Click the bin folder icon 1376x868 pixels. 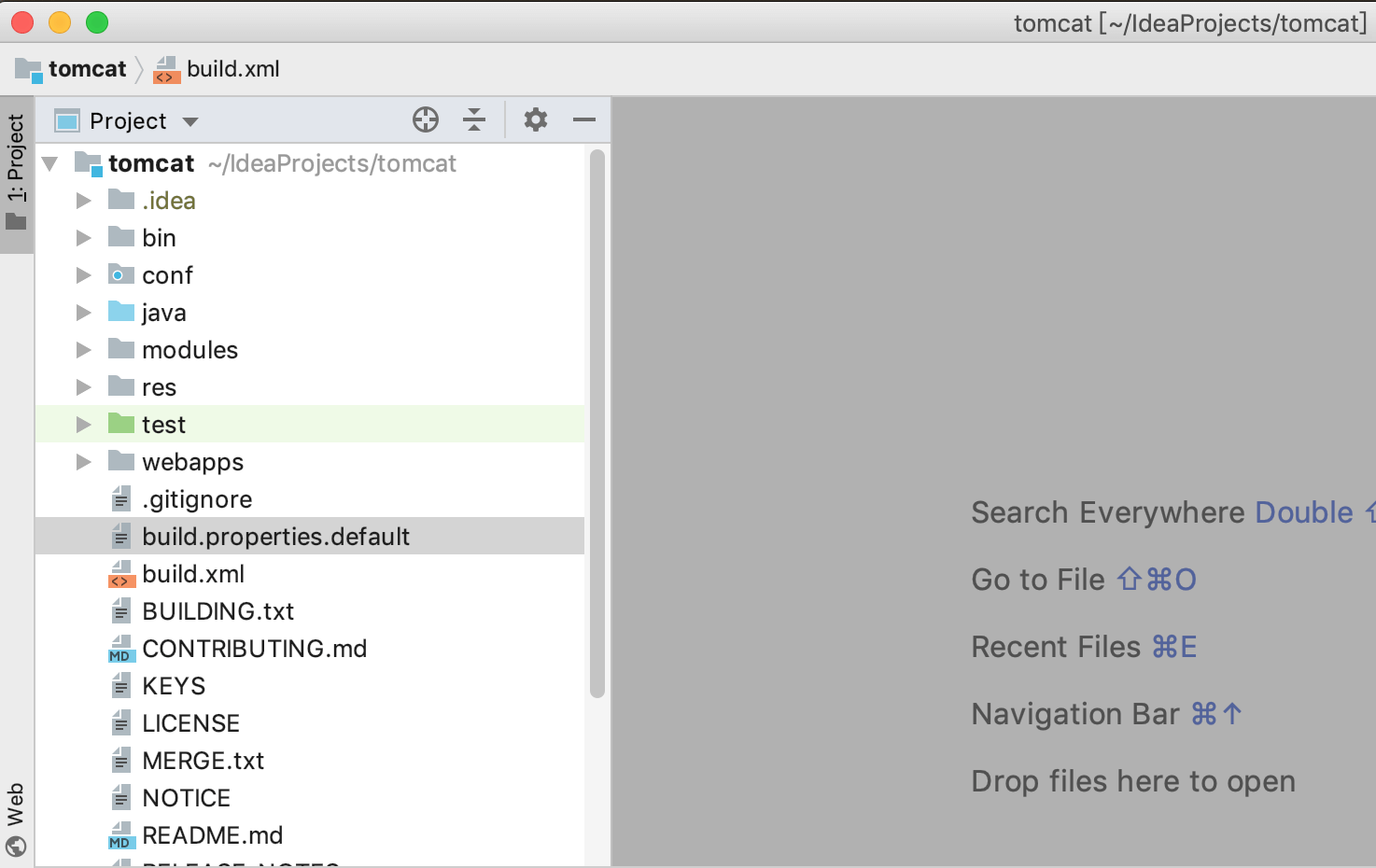click(121, 237)
